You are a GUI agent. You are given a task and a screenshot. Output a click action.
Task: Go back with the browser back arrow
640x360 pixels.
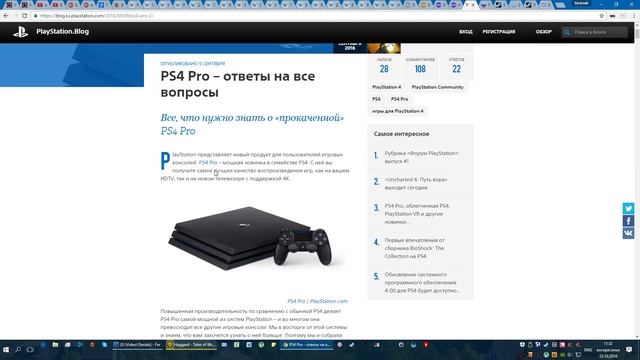[6, 16]
